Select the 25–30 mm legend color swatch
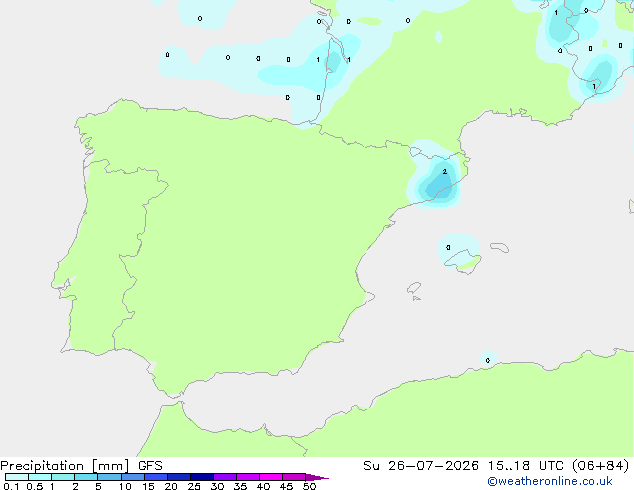Viewport: 634px width, 490px height. click(202, 477)
